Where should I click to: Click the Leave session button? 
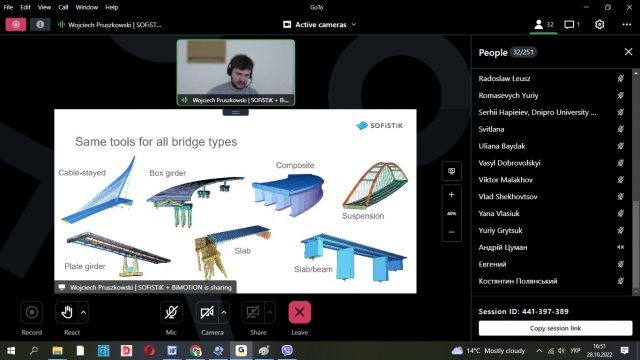[x=299, y=312]
